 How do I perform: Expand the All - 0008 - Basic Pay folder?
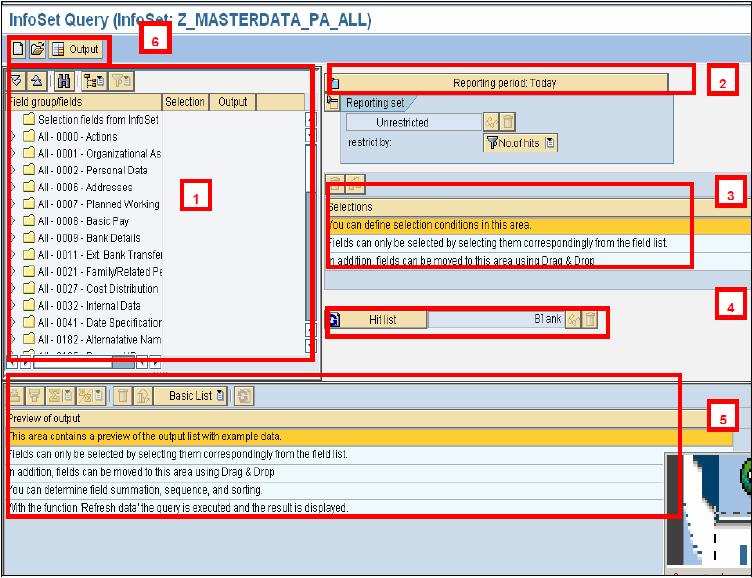click(13, 221)
